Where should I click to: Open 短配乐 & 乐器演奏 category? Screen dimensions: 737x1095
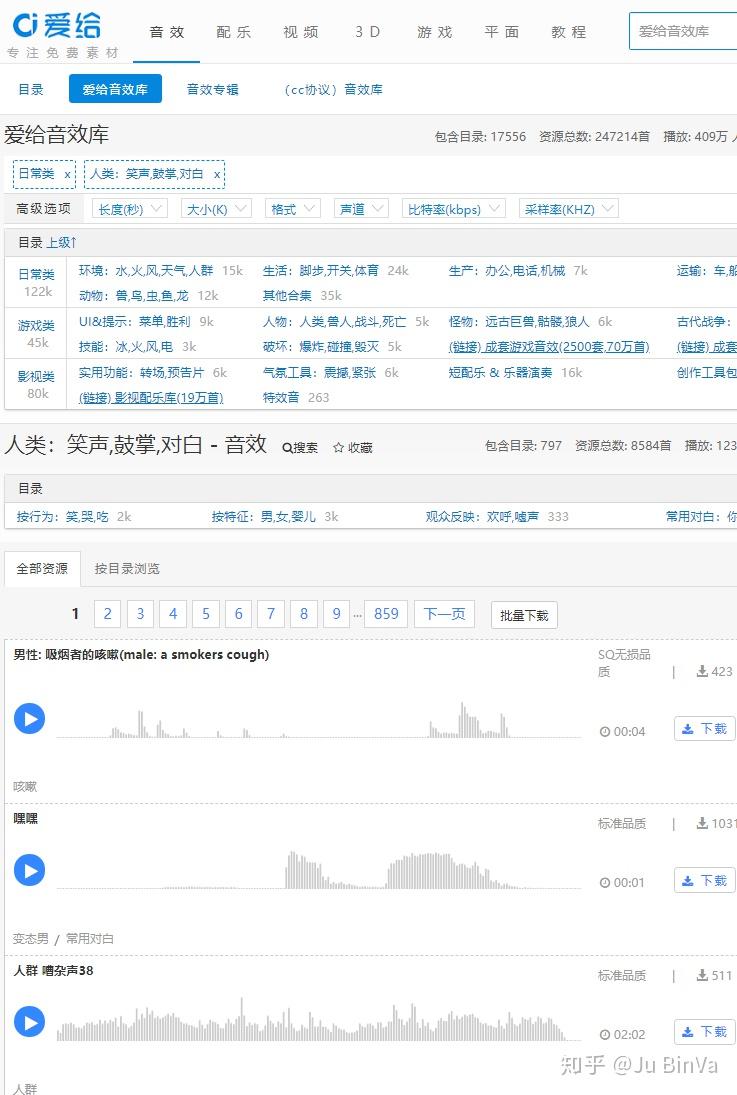pyautogui.click(x=500, y=373)
